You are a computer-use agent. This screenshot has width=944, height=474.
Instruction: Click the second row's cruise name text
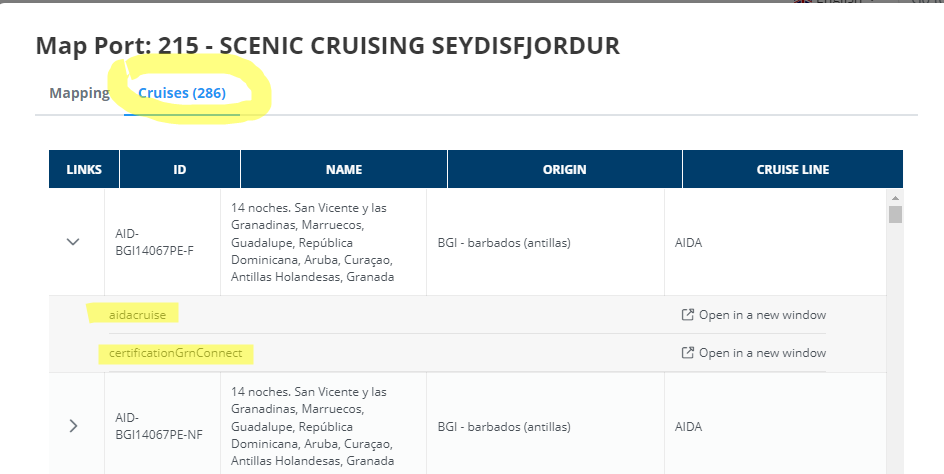click(x=312, y=426)
